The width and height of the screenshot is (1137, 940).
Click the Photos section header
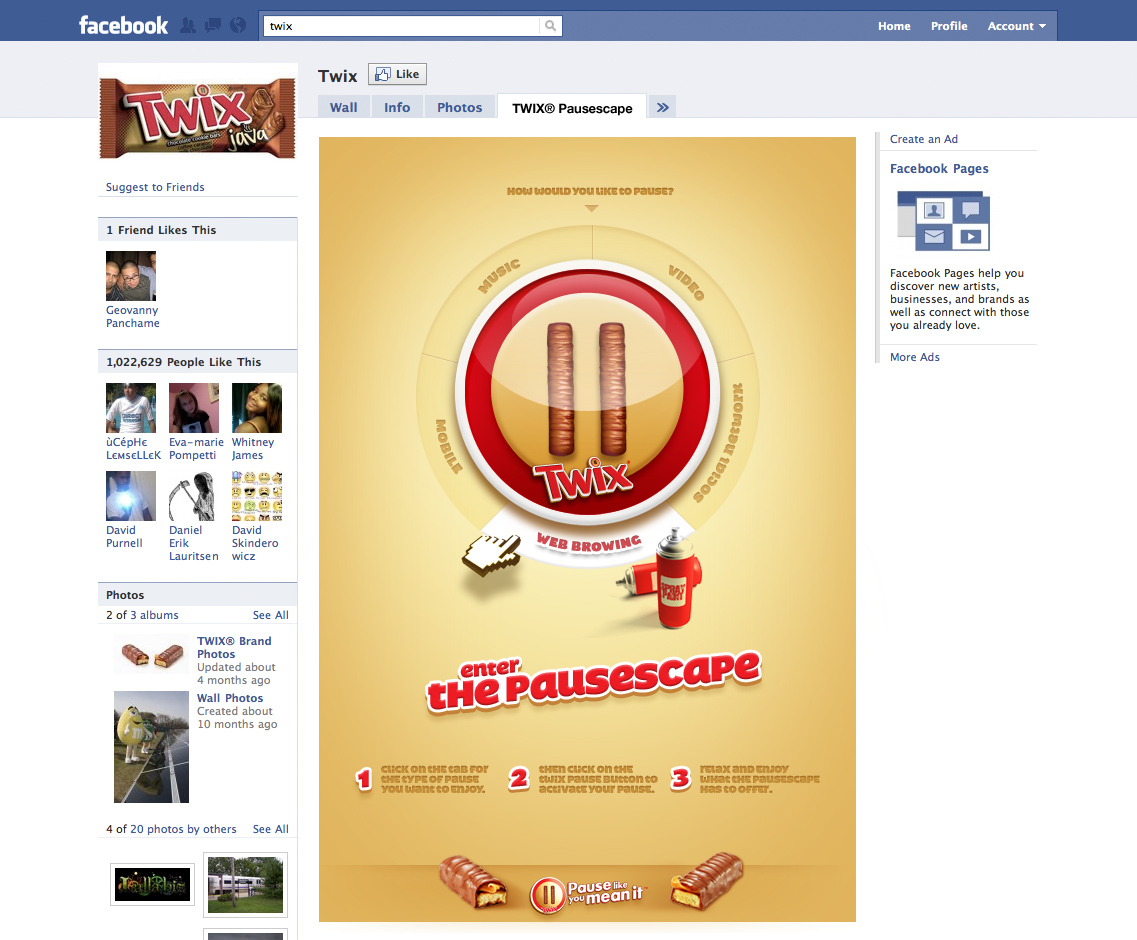tap(197, 595)
